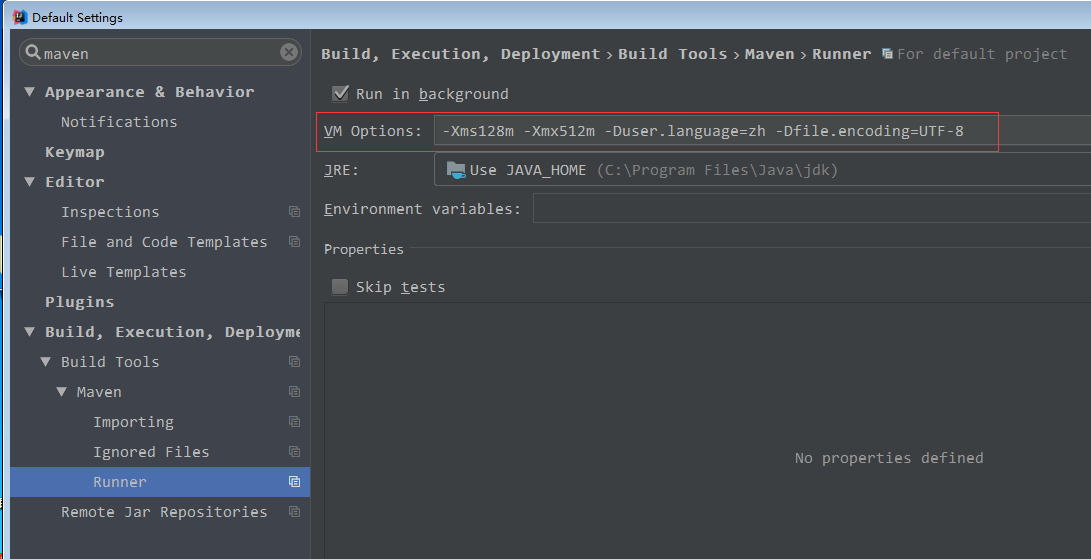Select File and Code Templates

pyautogui.click(x=164, y=242)
